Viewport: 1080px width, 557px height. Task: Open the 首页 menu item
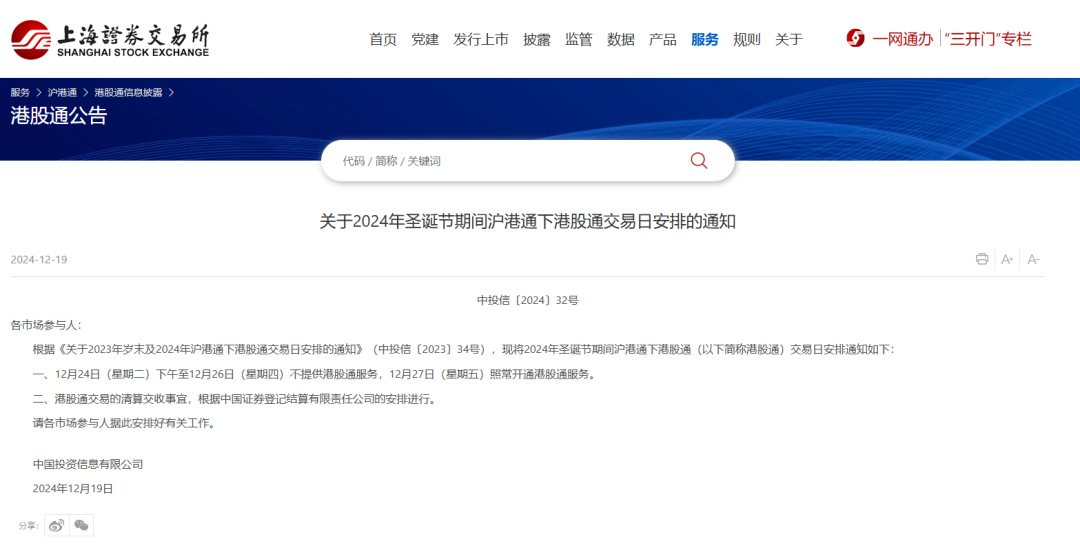383,39
